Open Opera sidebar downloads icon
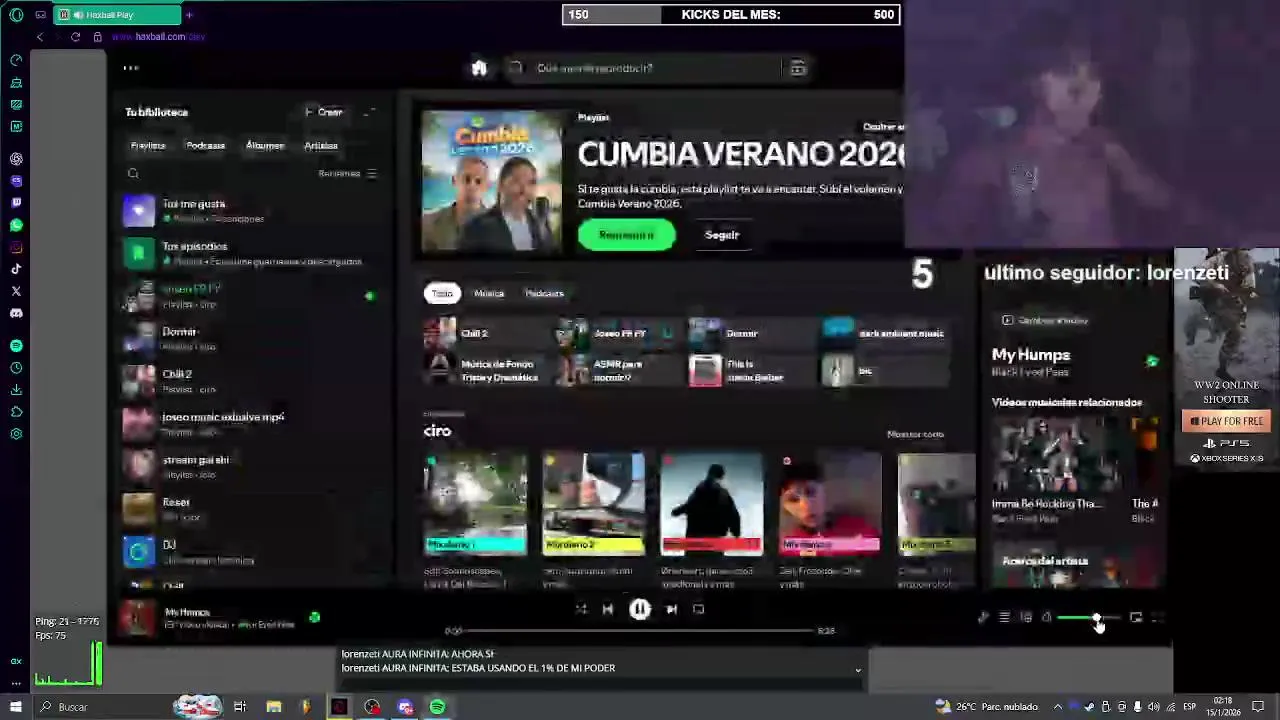This screenshot has height=720, width=1280. coord(16,390)
